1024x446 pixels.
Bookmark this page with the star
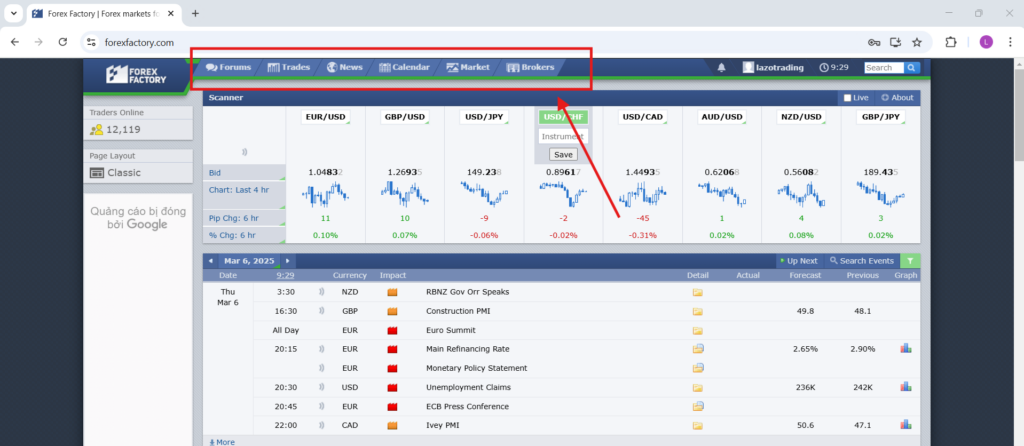click(x=917, y=42)
